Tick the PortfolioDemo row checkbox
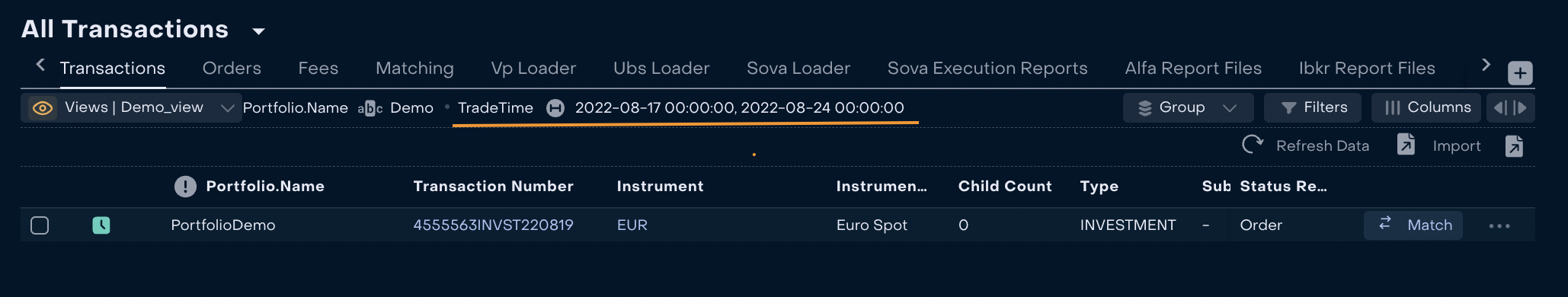 tap(40, 225)
